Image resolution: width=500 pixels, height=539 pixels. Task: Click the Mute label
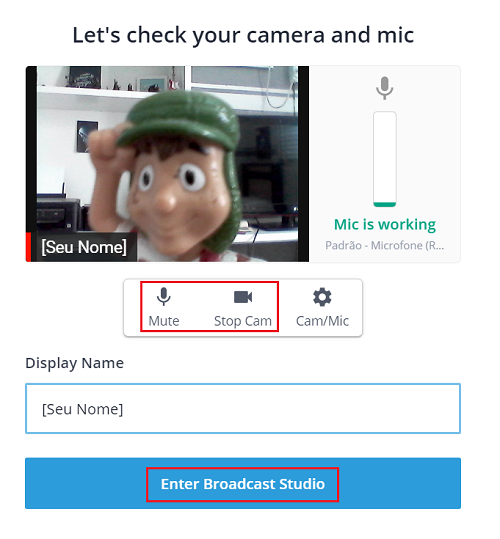pyautogui.click(x=164, y=321)
